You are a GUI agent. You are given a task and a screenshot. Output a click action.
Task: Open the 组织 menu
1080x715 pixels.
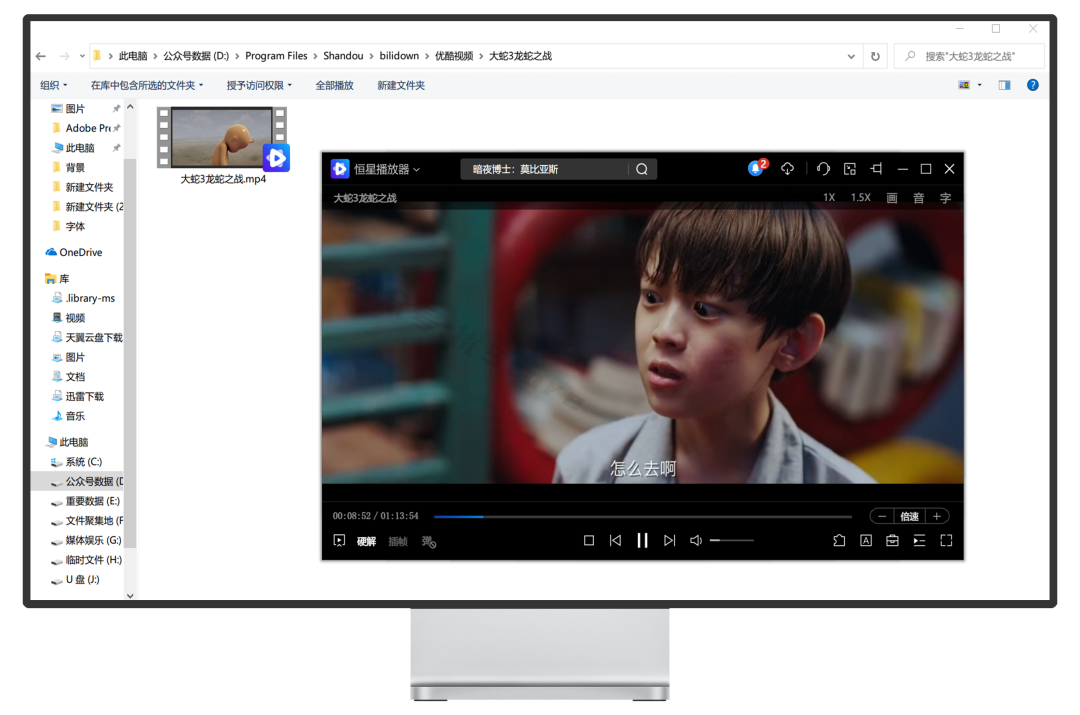point(54,85)
